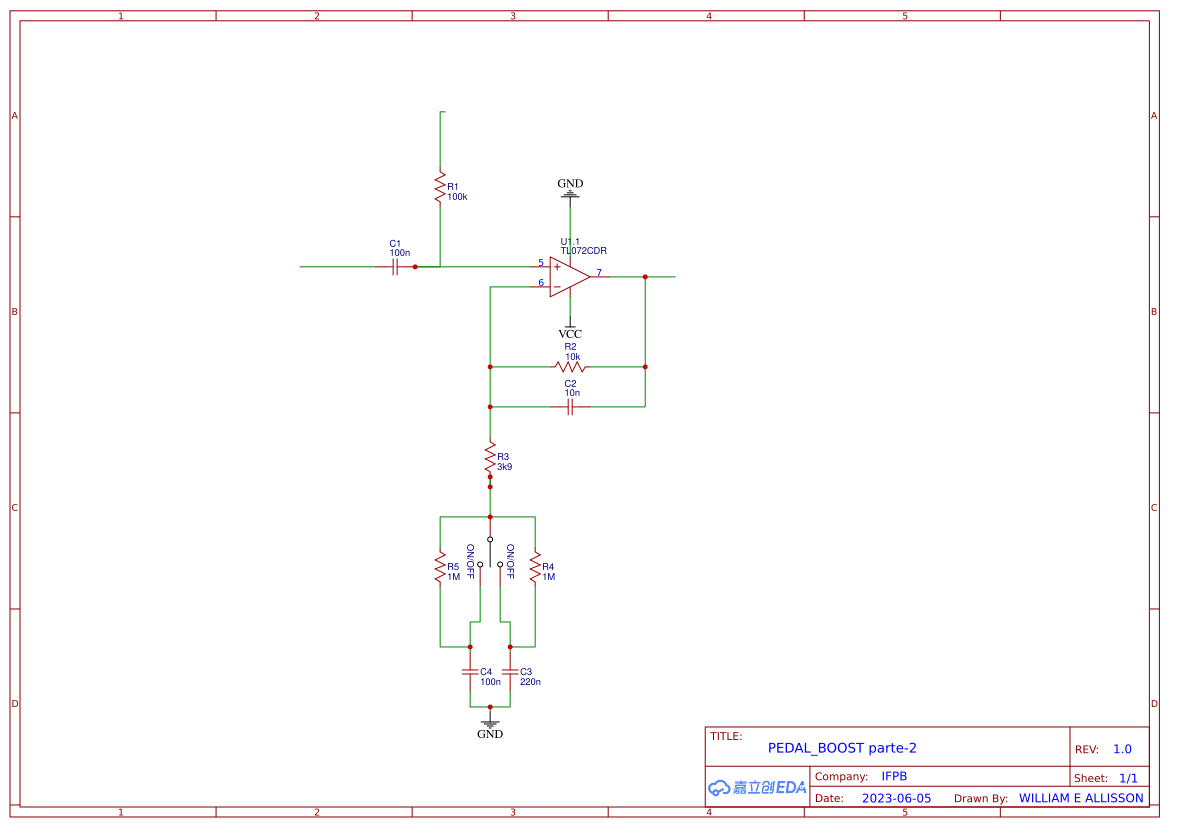Click the C3 220n capacitor symbol
Screen dimensions: 1185x827
click(510, 671)
